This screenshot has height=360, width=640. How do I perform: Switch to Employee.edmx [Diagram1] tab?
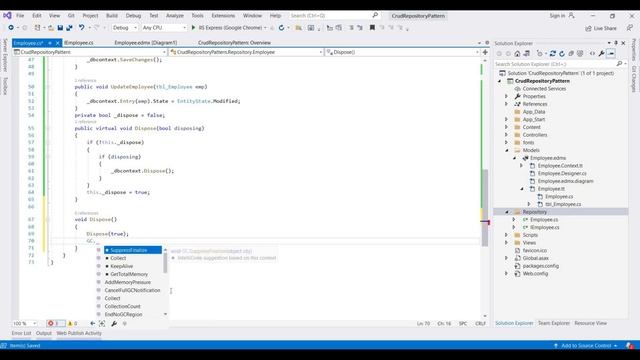click(x=146, y=42)
